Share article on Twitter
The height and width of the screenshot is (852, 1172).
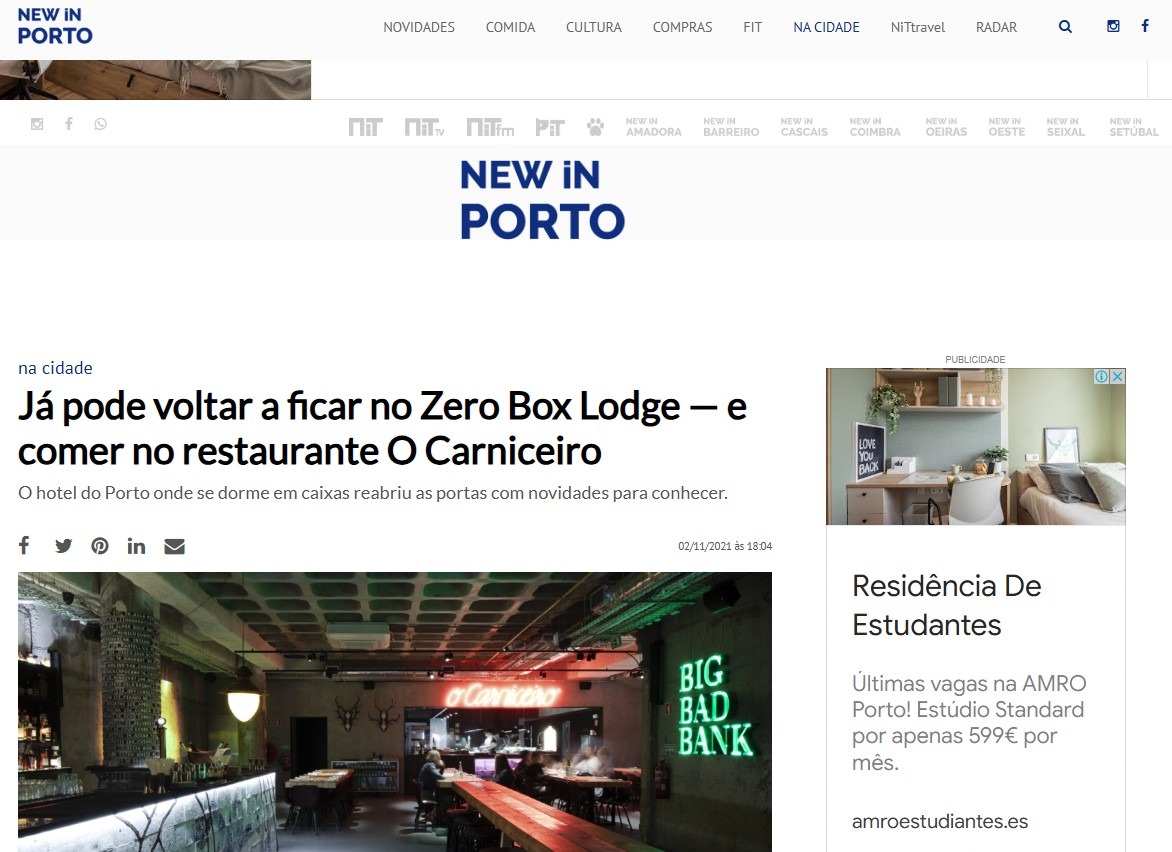point(64,546)
